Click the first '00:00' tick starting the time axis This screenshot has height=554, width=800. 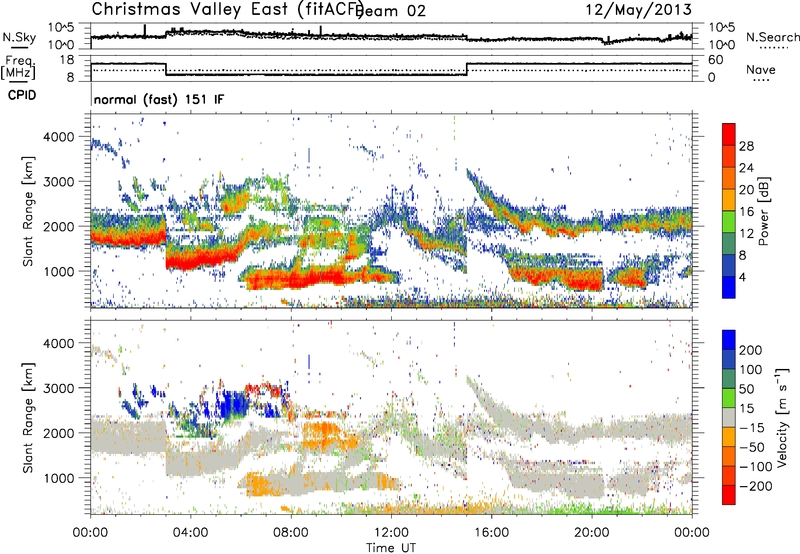coord(90,533)
